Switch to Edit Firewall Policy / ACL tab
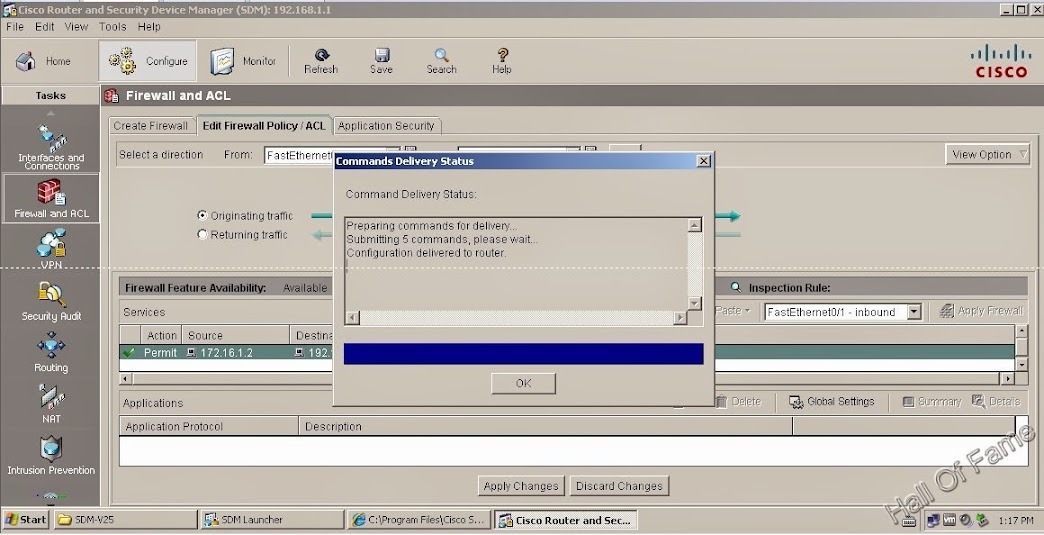Image resolution: width=1044 pixels, height=535 pixels. click(x=264, y=126)
